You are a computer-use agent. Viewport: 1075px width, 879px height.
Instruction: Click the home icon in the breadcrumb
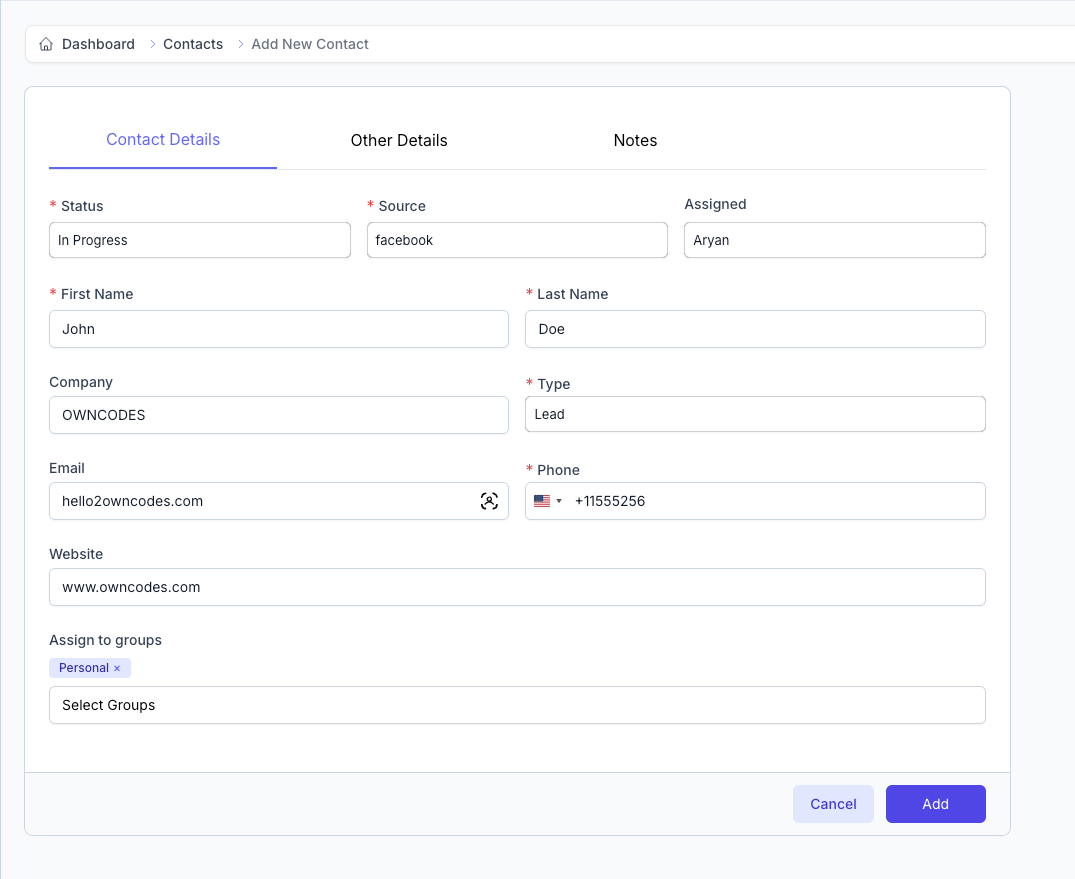(46, 44)
